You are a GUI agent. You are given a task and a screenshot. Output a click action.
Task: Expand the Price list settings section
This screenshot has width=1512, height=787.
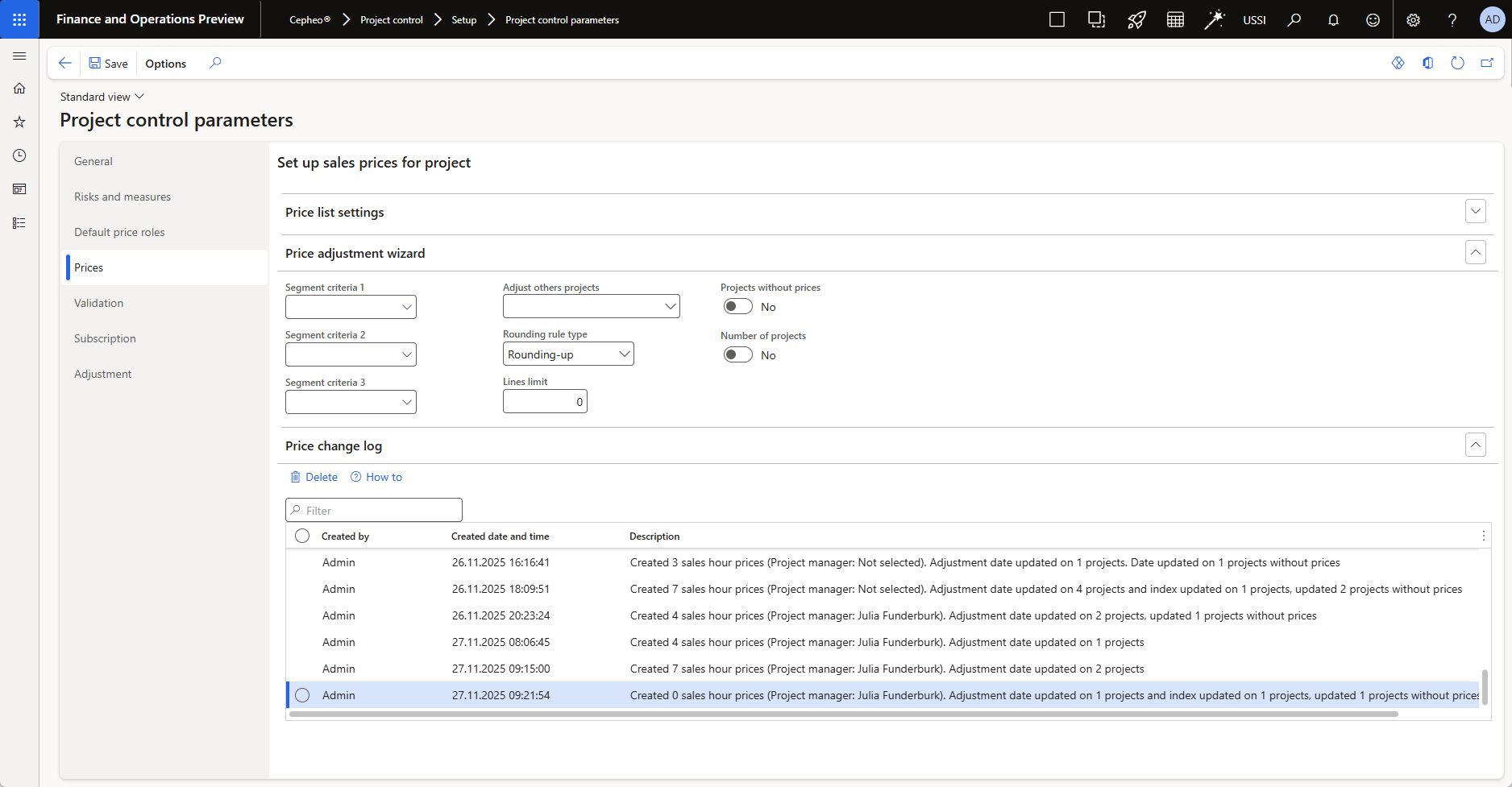(x=1475, y=212)
